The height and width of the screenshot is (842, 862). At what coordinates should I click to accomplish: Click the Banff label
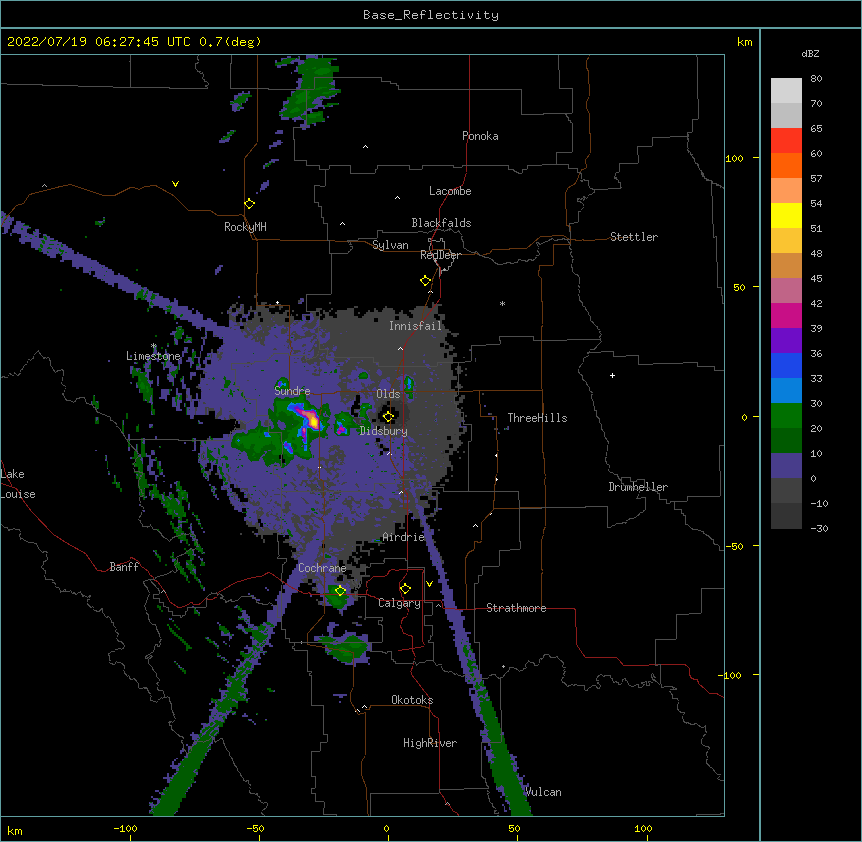point(124,567)
